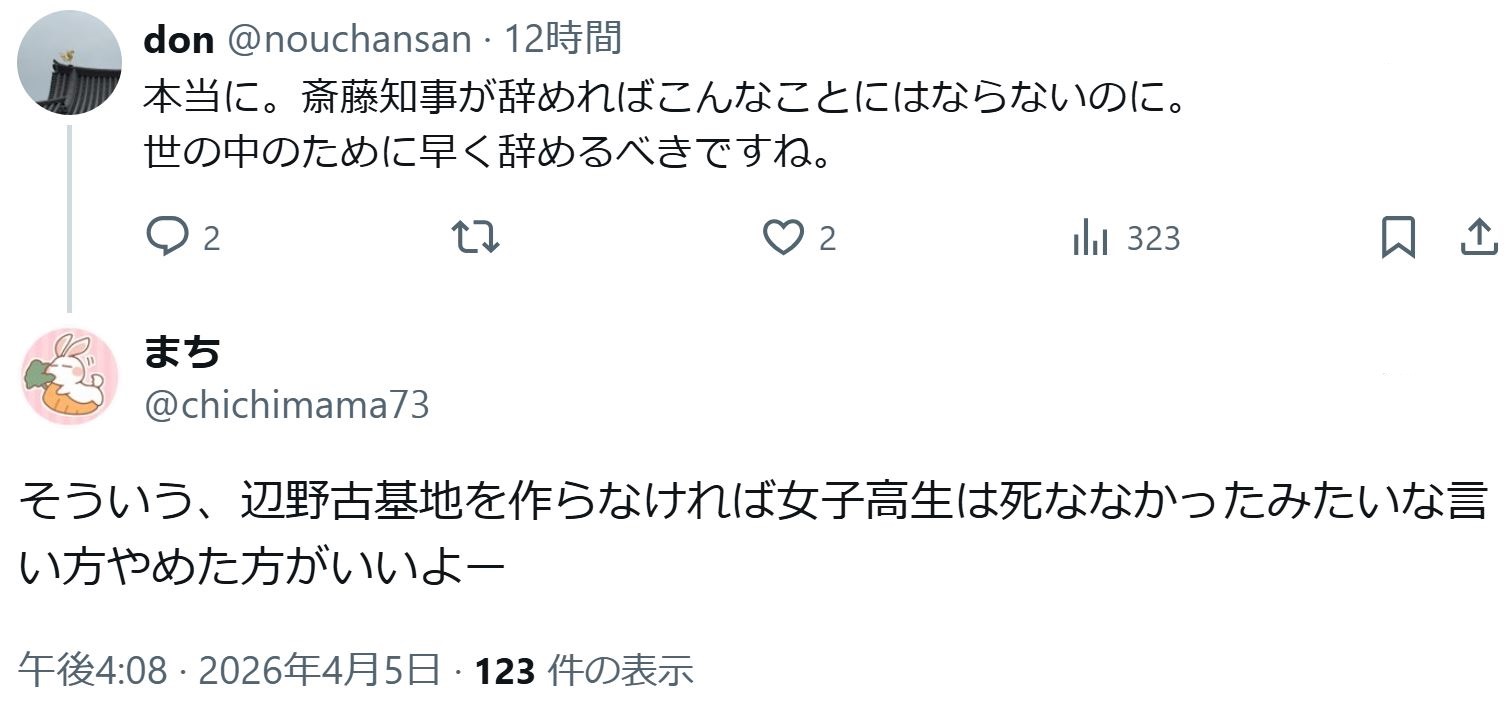Click the share icon on don's post

[x=1478, y=238]
